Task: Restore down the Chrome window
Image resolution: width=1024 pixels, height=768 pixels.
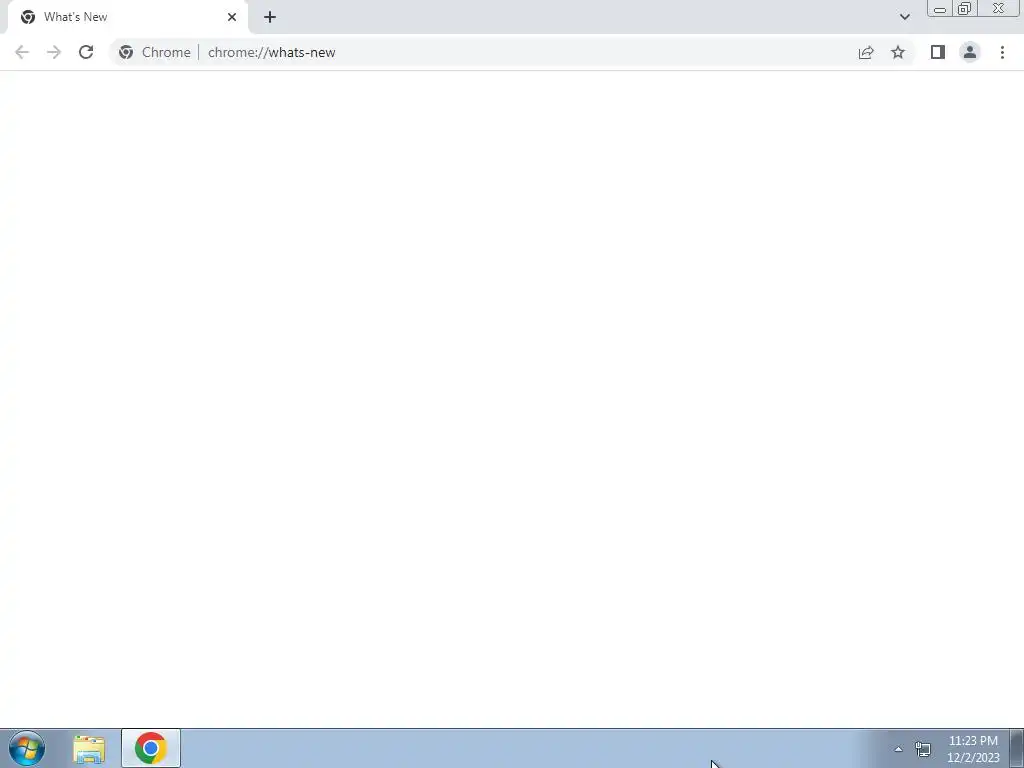Action: point(965,8)
